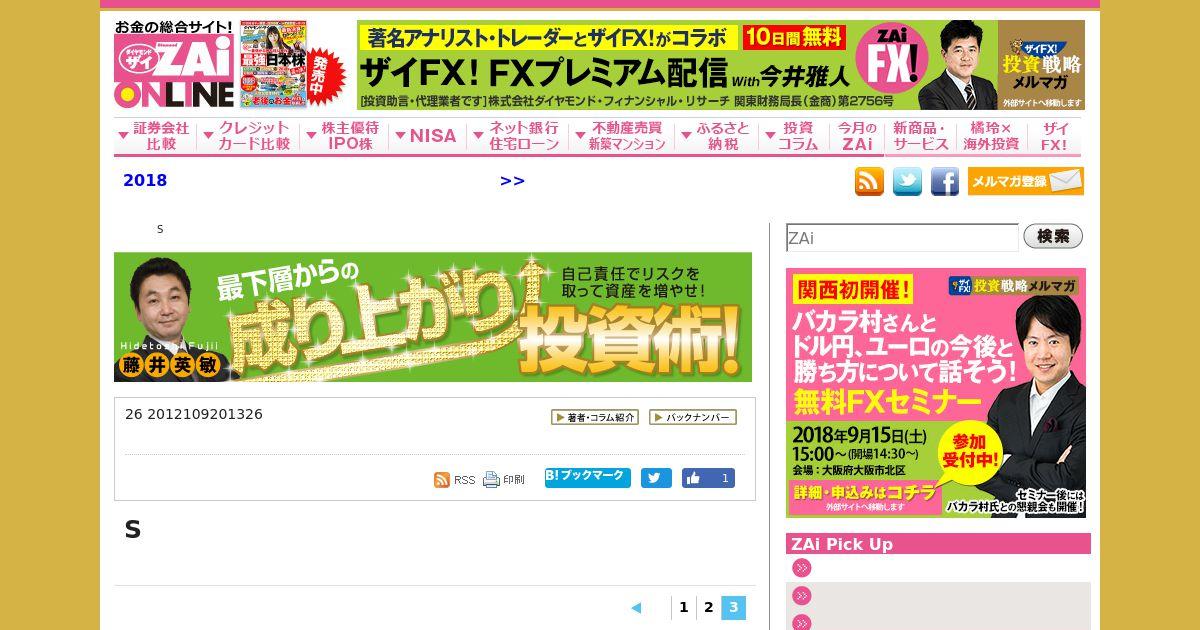1200x630 pixels.
Task: Open the 新商品・サービス menu item
Action: 921,136
